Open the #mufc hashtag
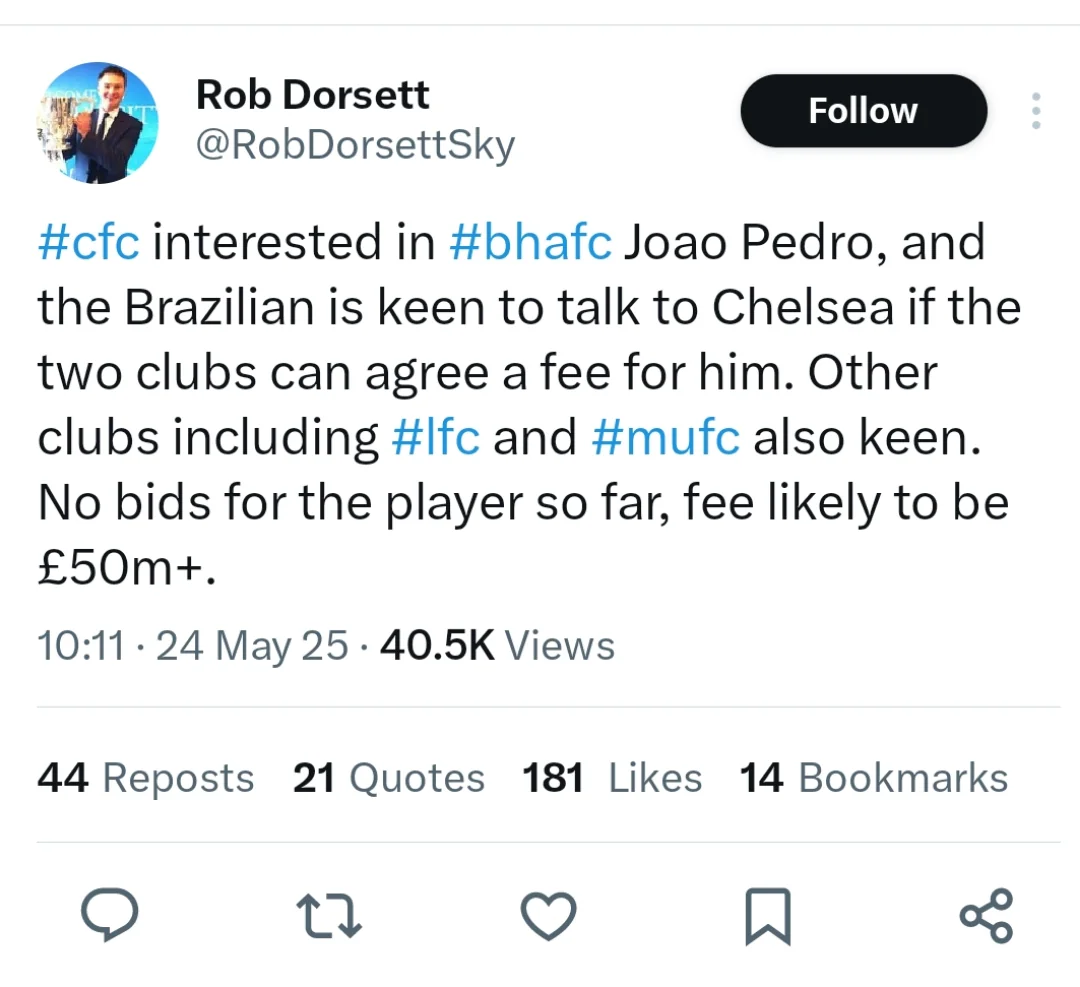Viewport: 1080px width, 987px height. [666, 437]
